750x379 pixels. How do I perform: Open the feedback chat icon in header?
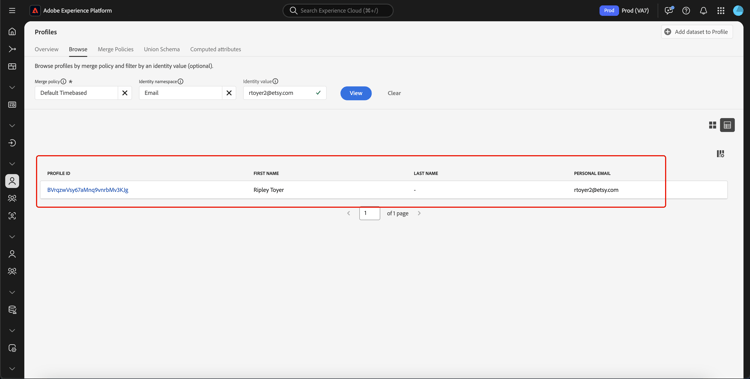(x=669, y=11)
